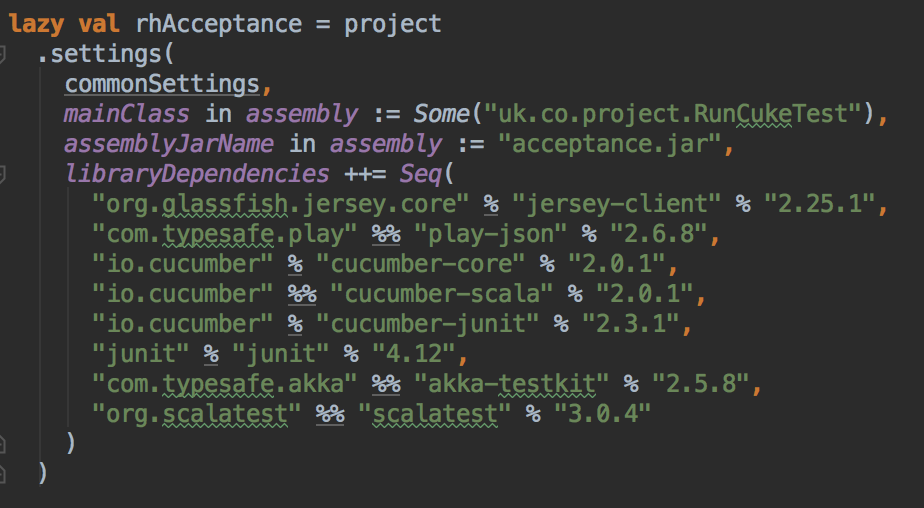Click the "acceptance.jar" string
Viewport: 924px width, 508px height.
[616, 144]
